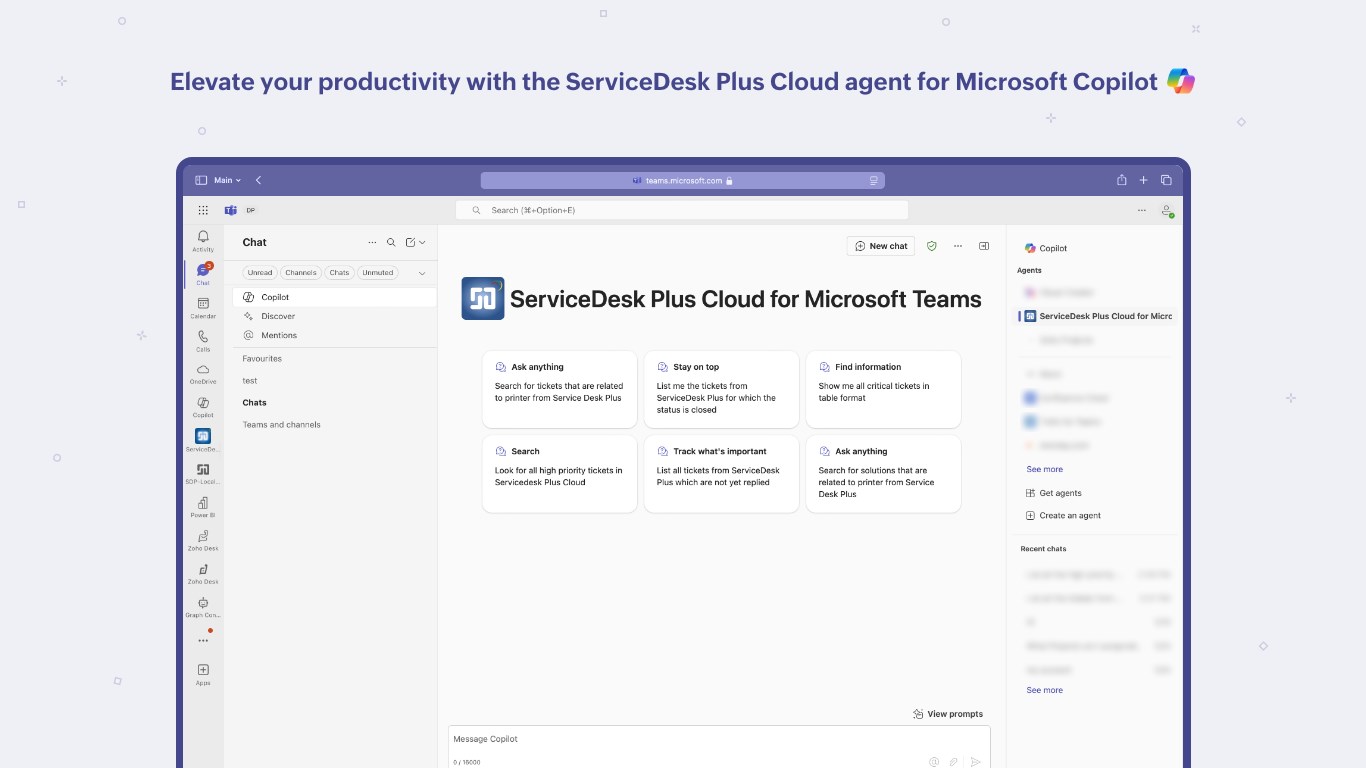
Task: Open Calls in the left rail
Action: [x=203, y=340]
